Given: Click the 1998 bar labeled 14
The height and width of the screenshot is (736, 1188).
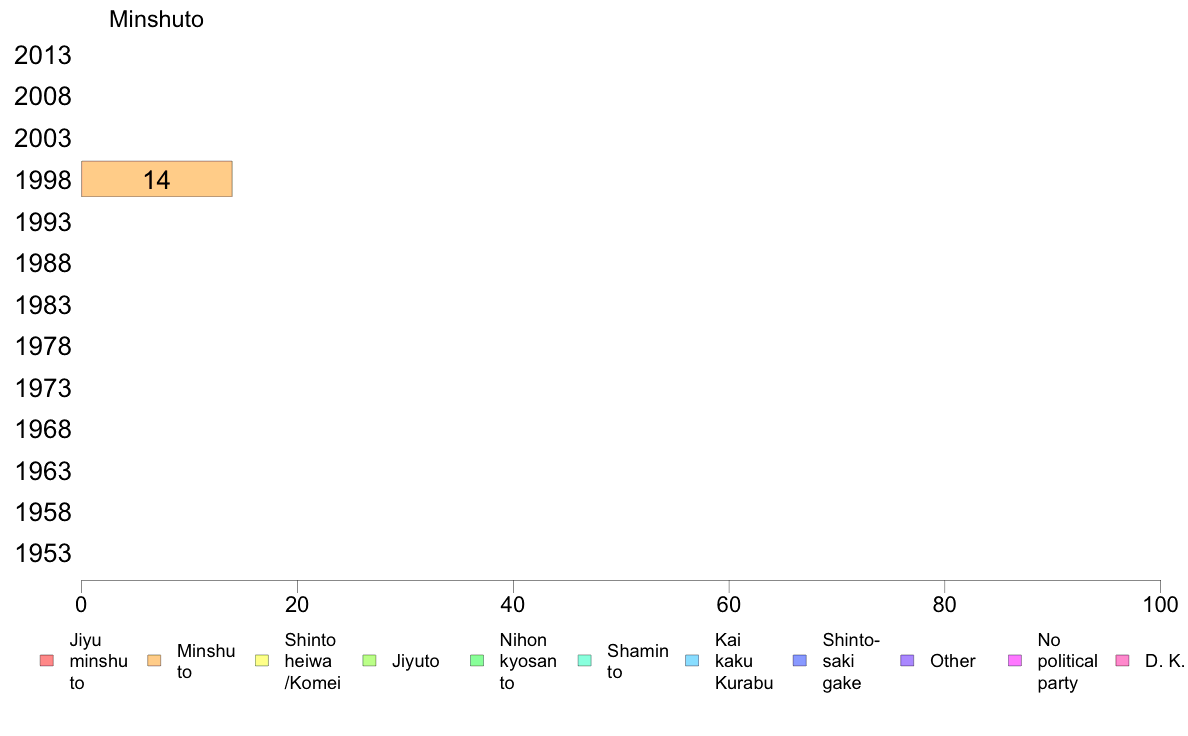Looking at the screenshot, I should coord(157,179).
